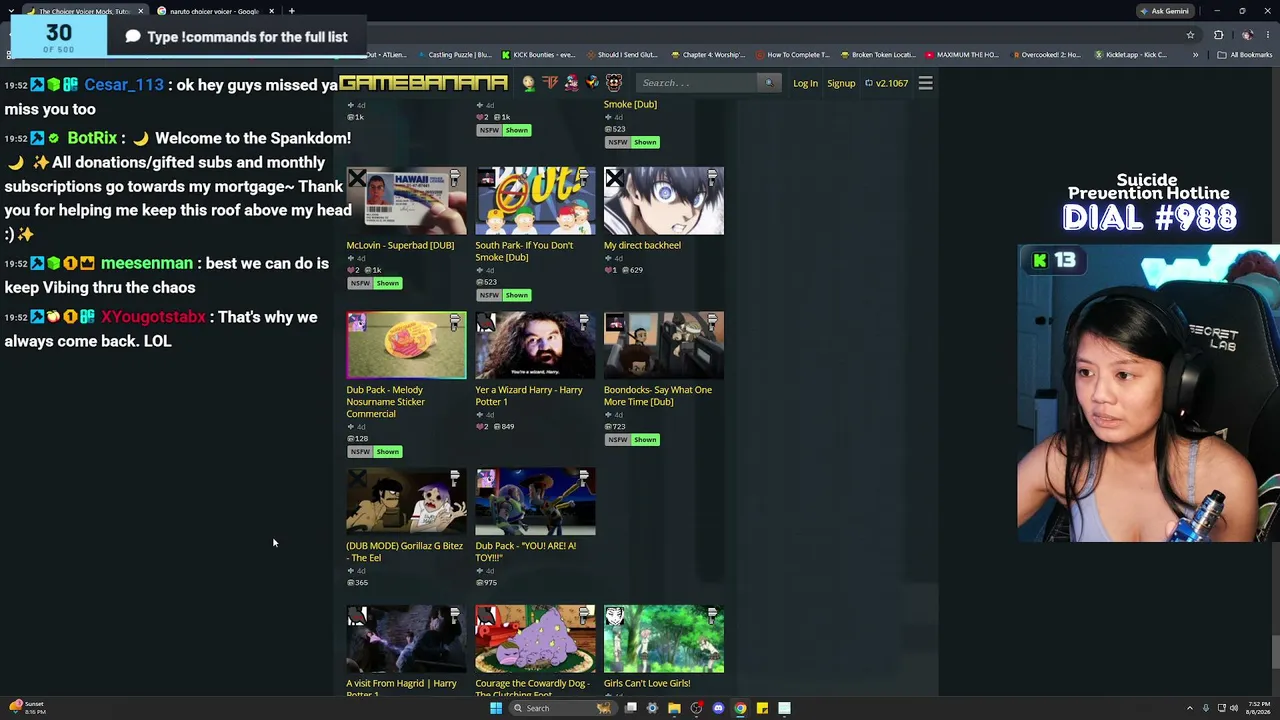Screen dimensions: 1280x720
Task: Click Log In on GameBanana
Action: click(805, 83)
